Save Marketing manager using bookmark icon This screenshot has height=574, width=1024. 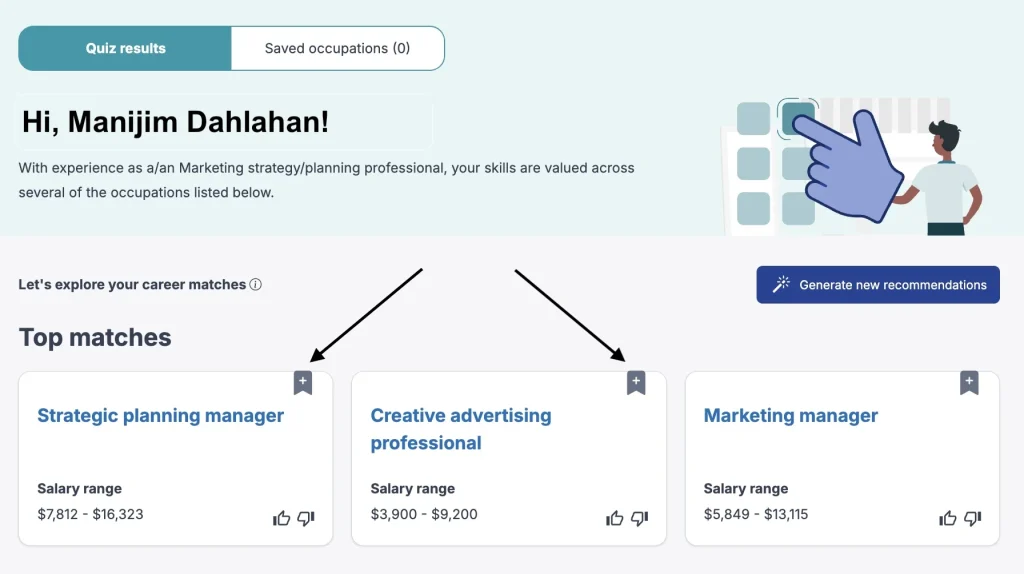(x=969, y=382)
